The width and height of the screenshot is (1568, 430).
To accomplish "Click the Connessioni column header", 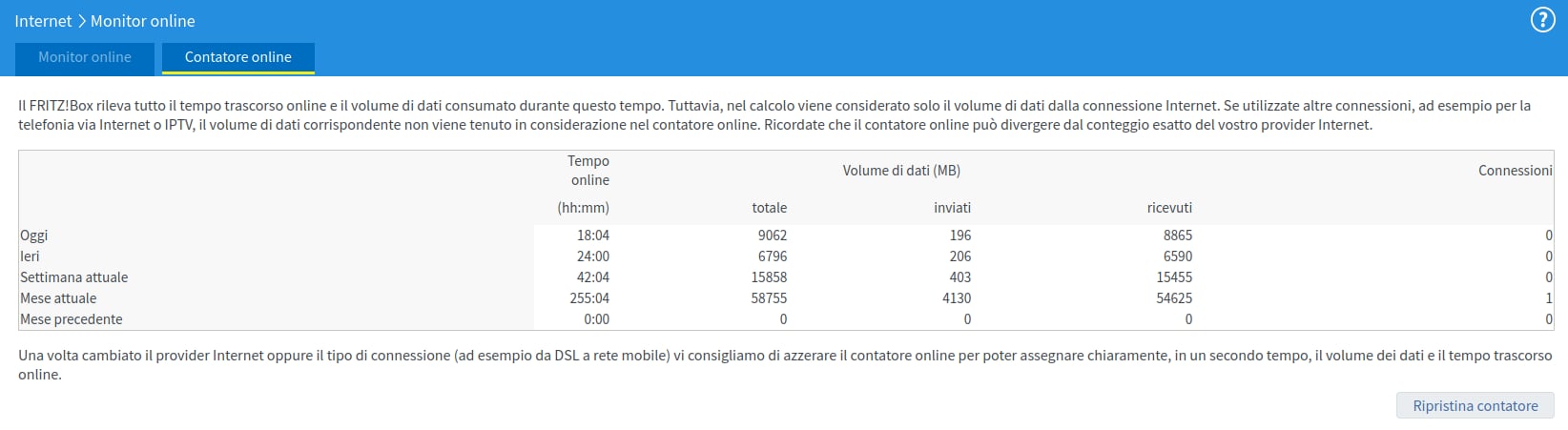I will pos(1516,171).
